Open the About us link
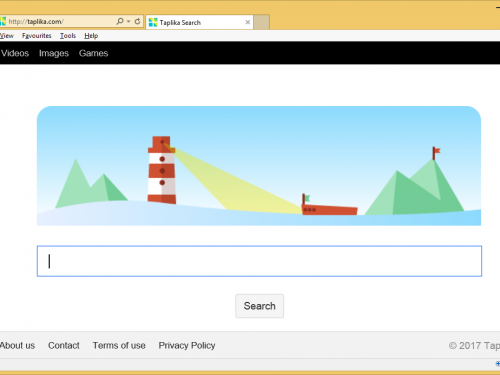Viewport: 500px width, 375px height. click(17, 346)
